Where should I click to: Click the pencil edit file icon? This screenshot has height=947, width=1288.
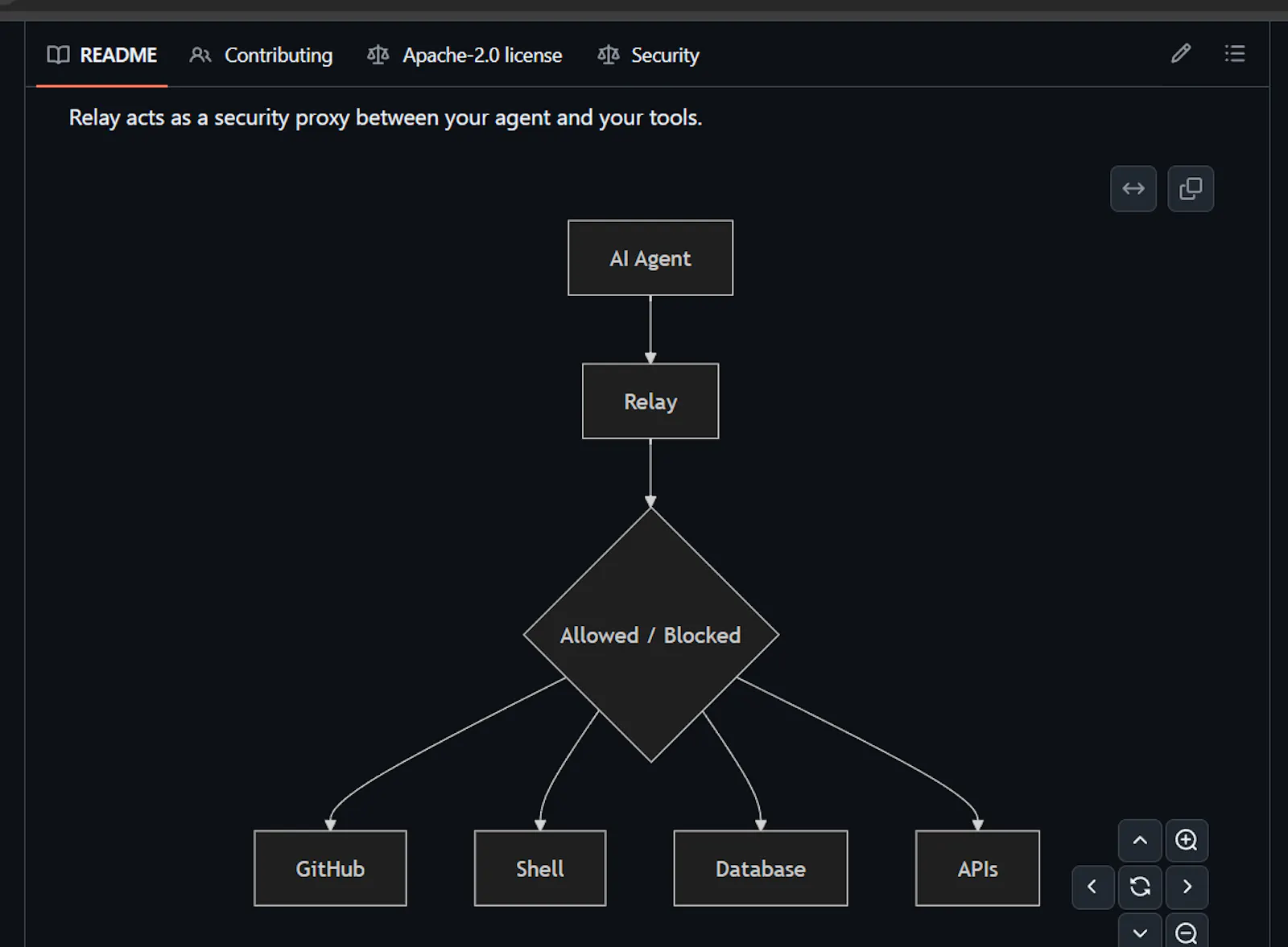(x=1181, y=54)
